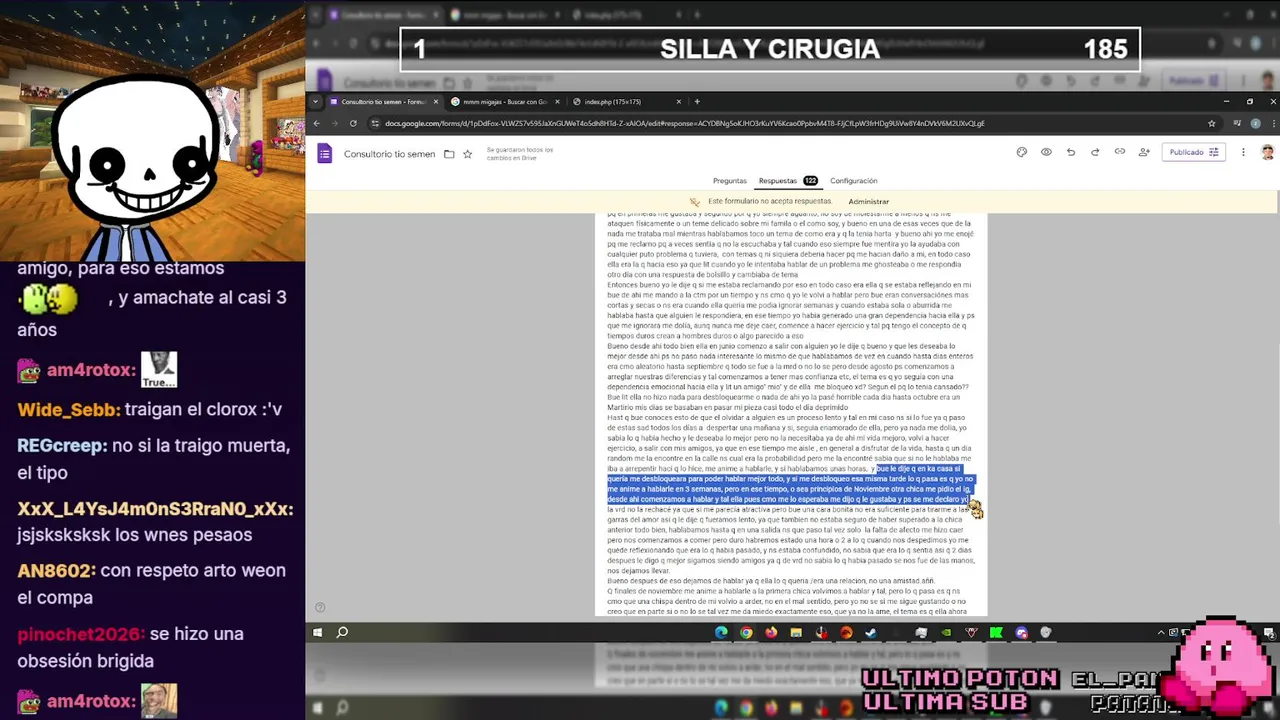The width and height of the screenshot is (1280, 720).
Task: Open a new browser tab
Action: point(697,102)
